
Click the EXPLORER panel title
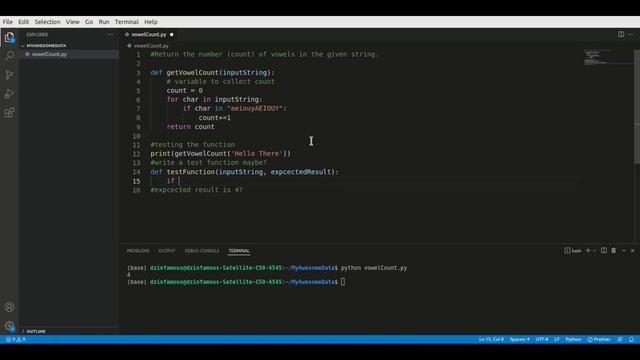[x=37, y=35]
